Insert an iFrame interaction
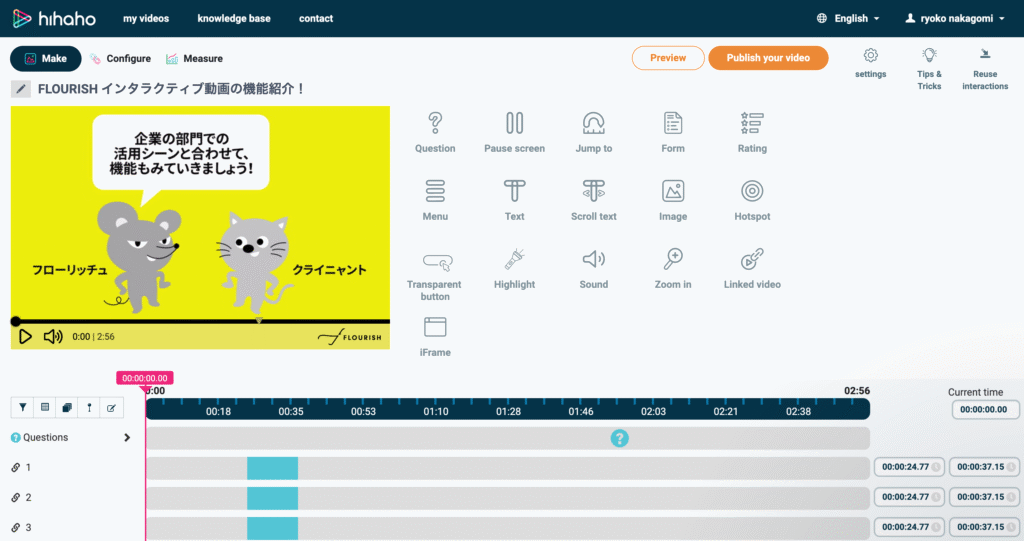Viewport: 1024px width, 541px height. coord(435,336)
